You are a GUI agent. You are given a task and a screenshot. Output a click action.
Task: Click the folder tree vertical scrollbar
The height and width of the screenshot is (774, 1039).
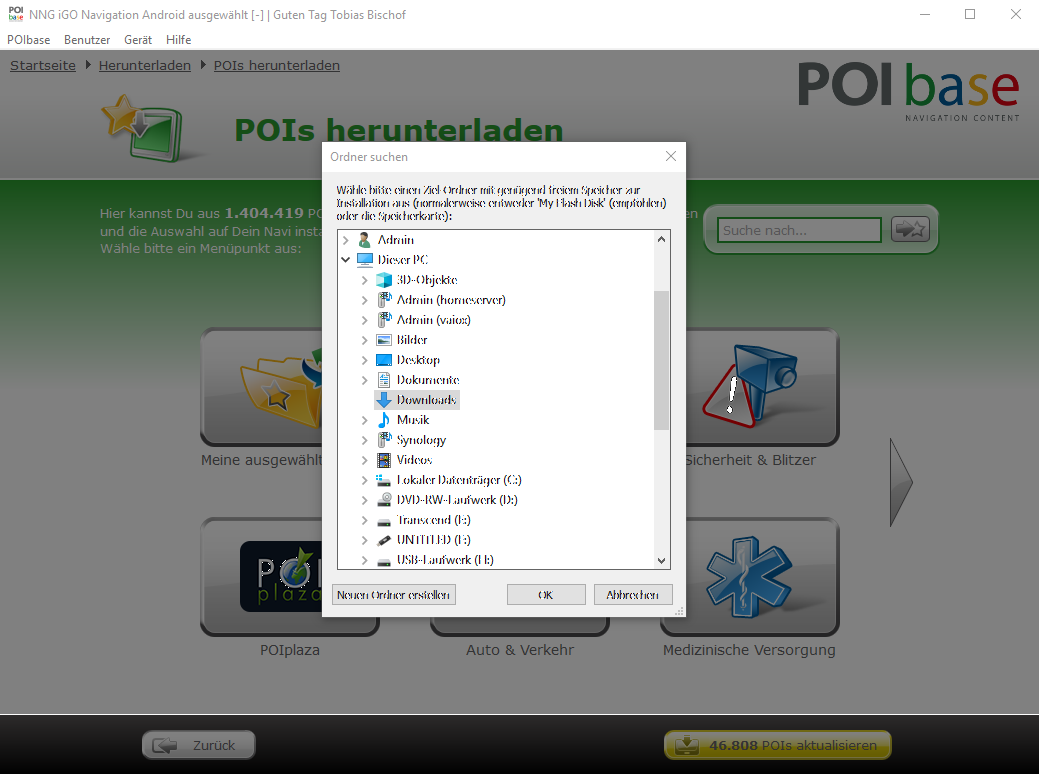pos(661,360)
